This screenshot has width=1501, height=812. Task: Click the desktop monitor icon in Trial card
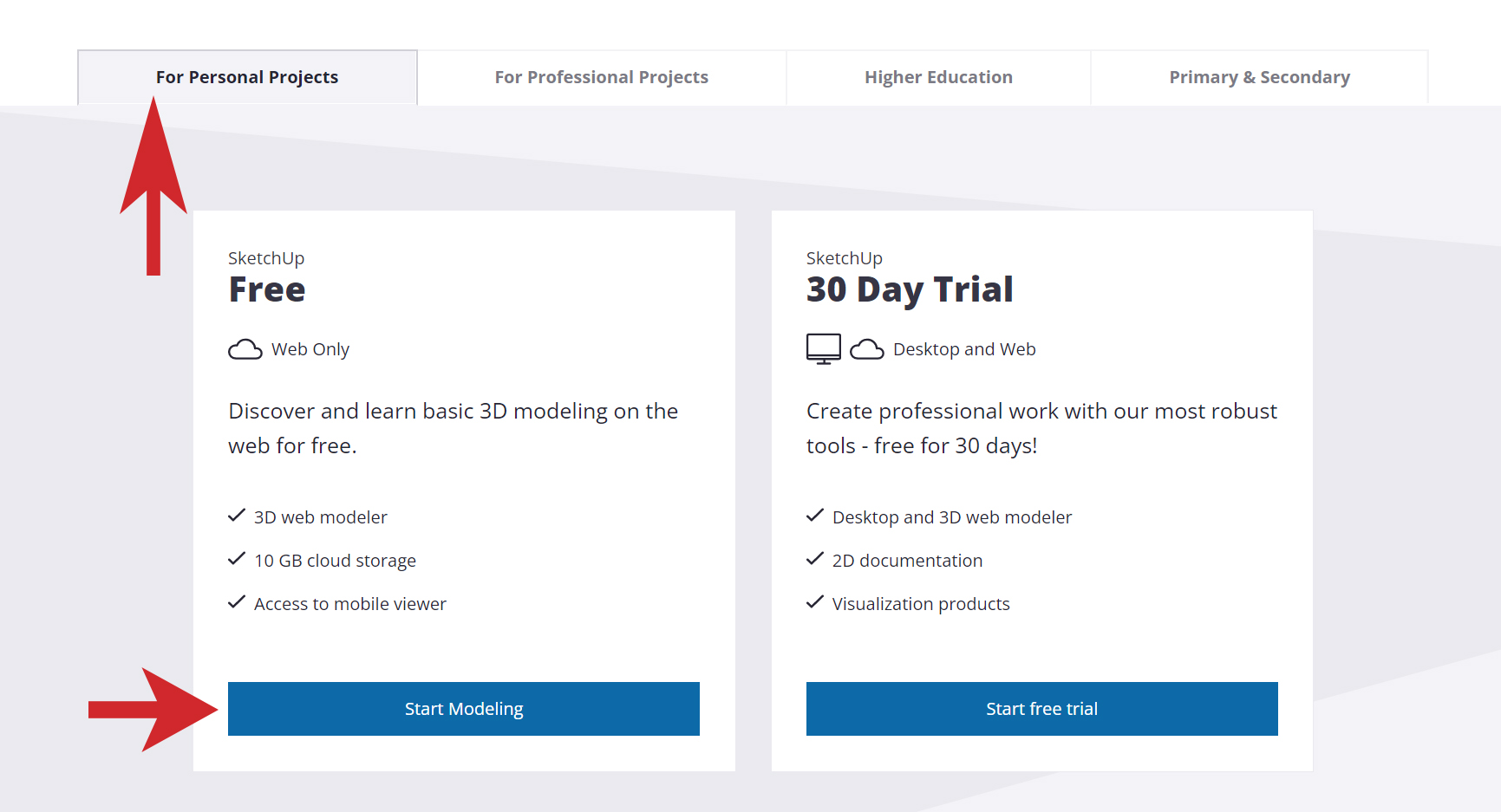coord(824,349)
